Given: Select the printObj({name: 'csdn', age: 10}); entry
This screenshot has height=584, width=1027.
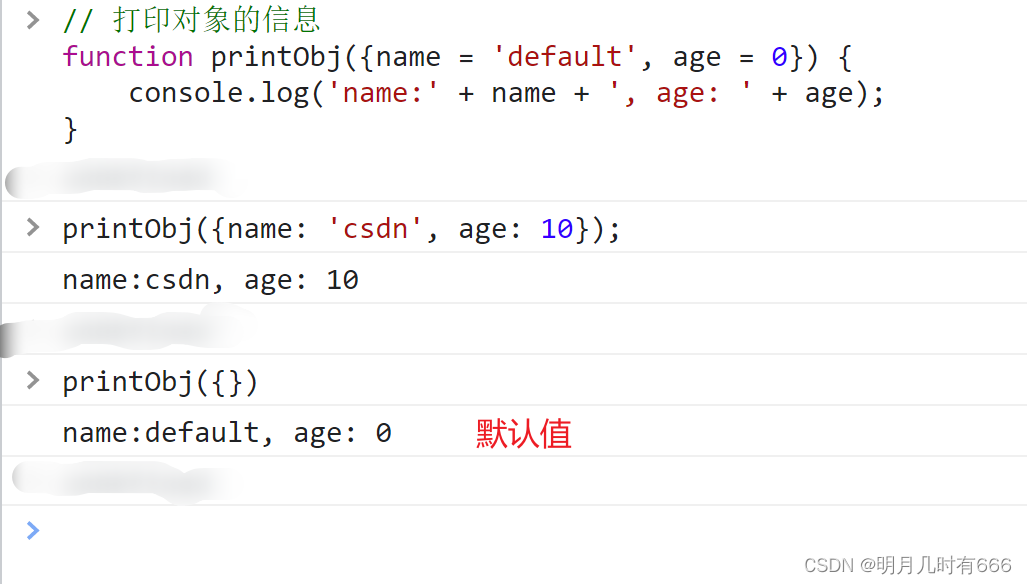Looking at the screenshot, I should (x=341, y=229).
